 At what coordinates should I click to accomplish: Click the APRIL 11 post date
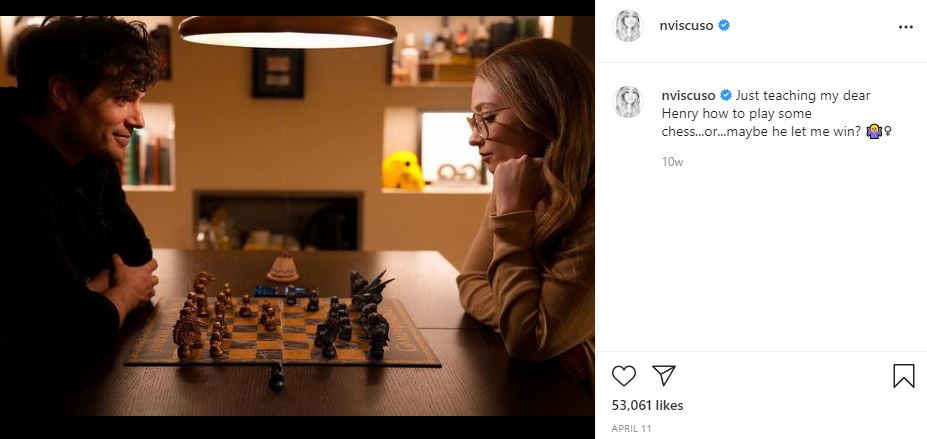tap(631, 429)
